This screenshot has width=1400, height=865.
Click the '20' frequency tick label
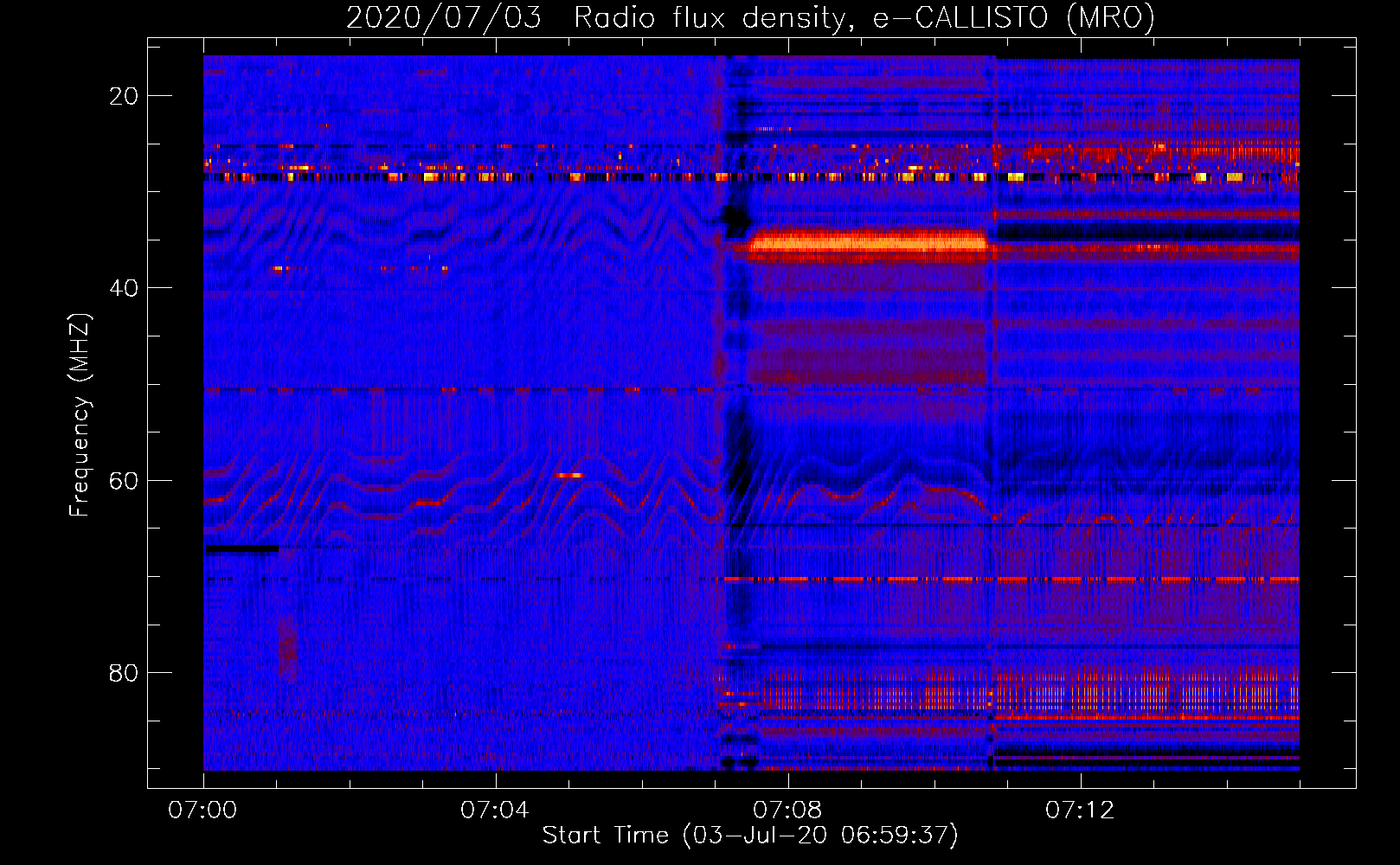click(x=124, y=96)
